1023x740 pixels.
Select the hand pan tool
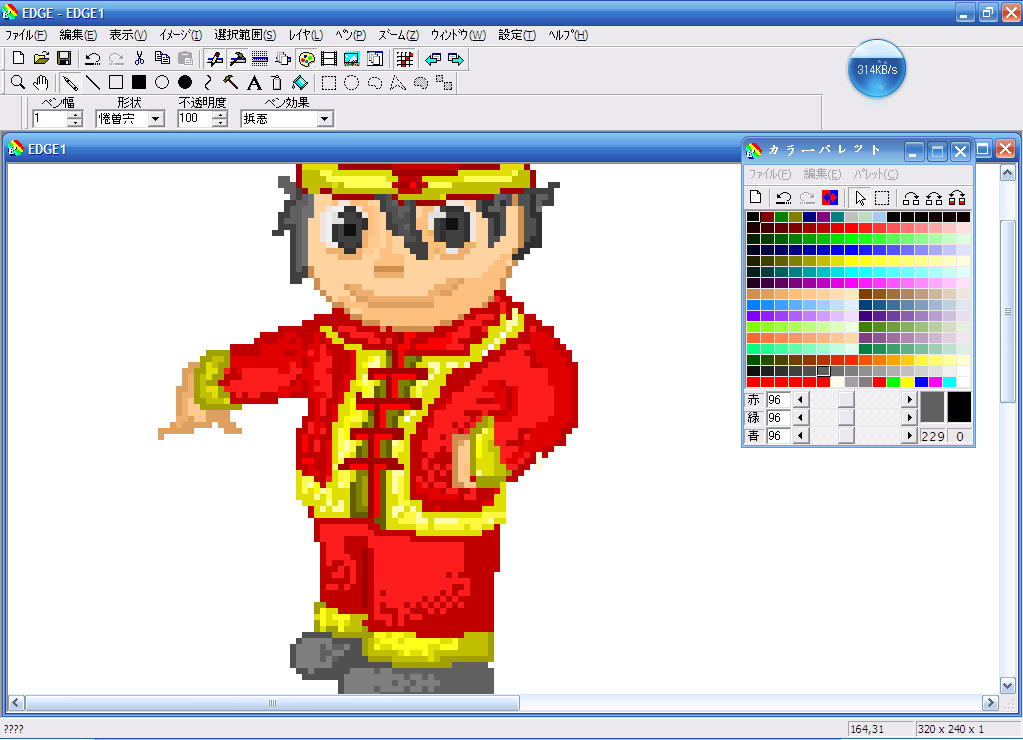pyautogui.click(x=41, y=83)
